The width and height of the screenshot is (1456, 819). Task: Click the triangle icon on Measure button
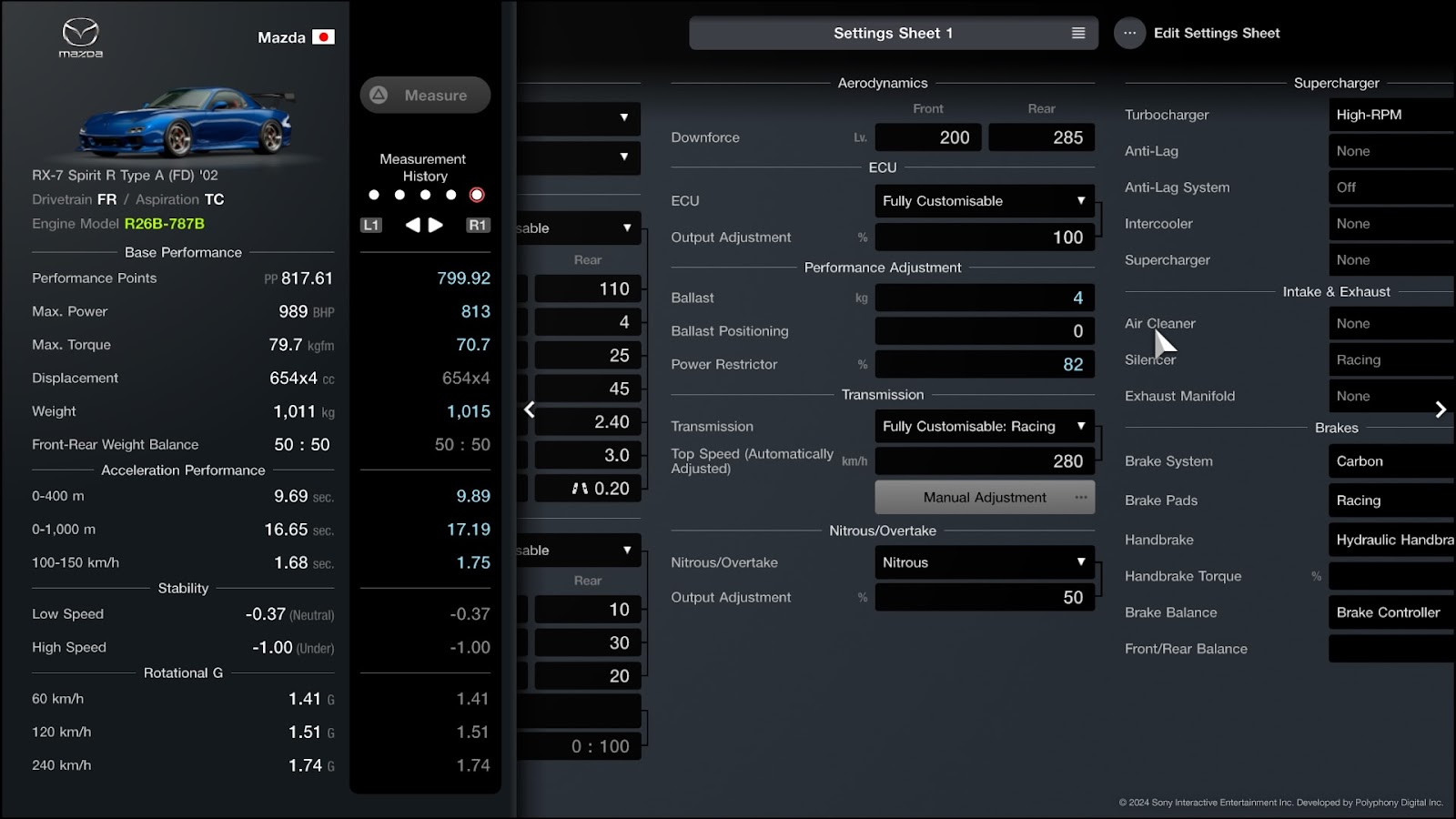(379, 95)
